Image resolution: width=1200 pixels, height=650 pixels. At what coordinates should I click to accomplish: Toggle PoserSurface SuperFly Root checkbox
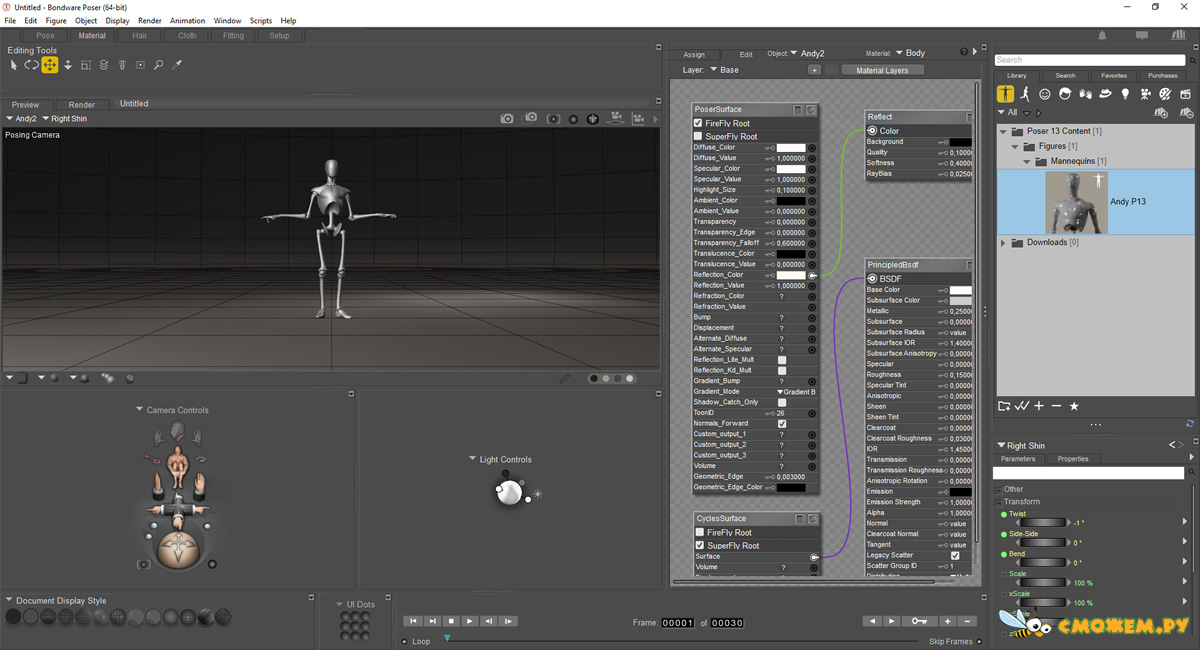(x=698, y=136)
